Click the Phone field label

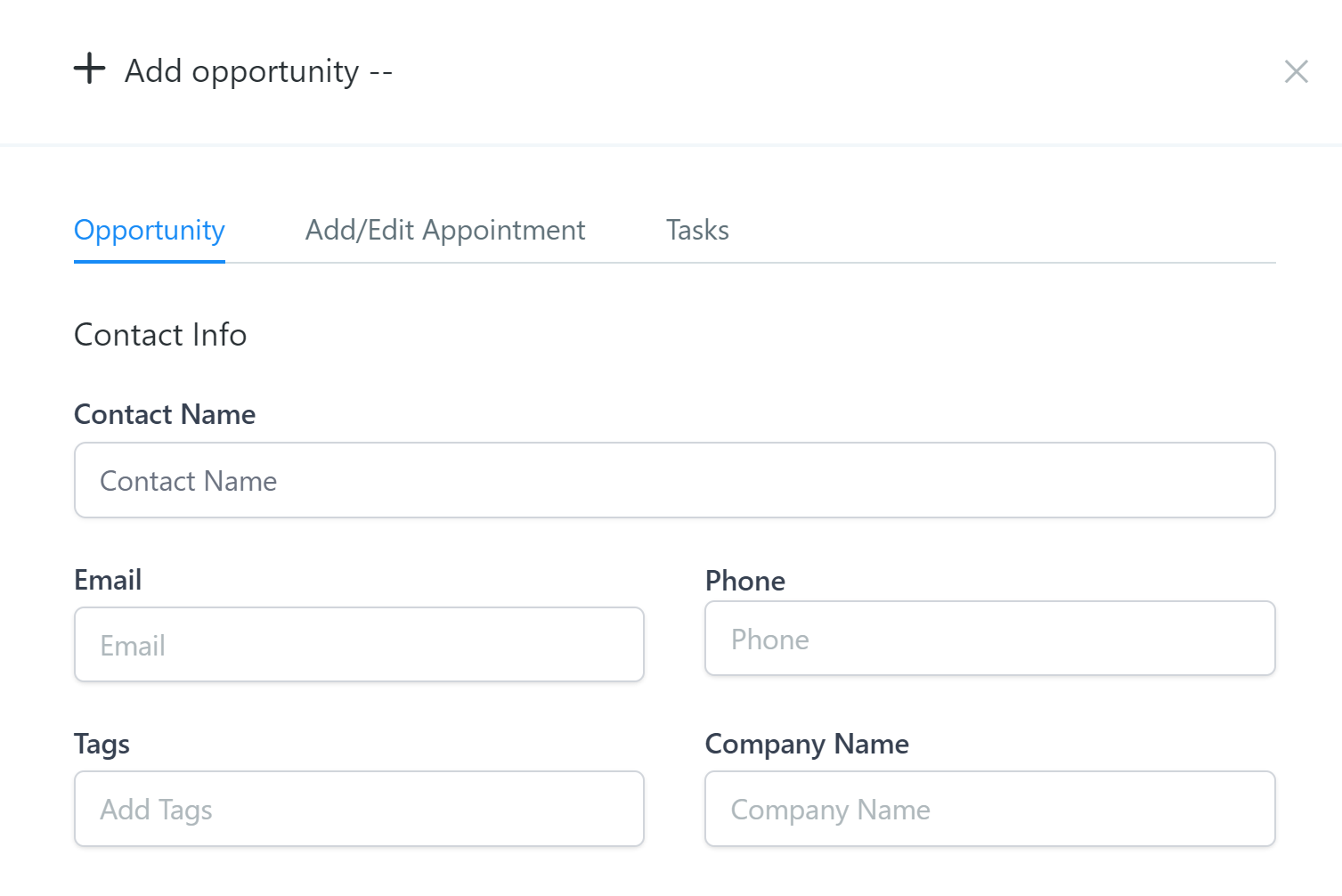tap(744, 581)
